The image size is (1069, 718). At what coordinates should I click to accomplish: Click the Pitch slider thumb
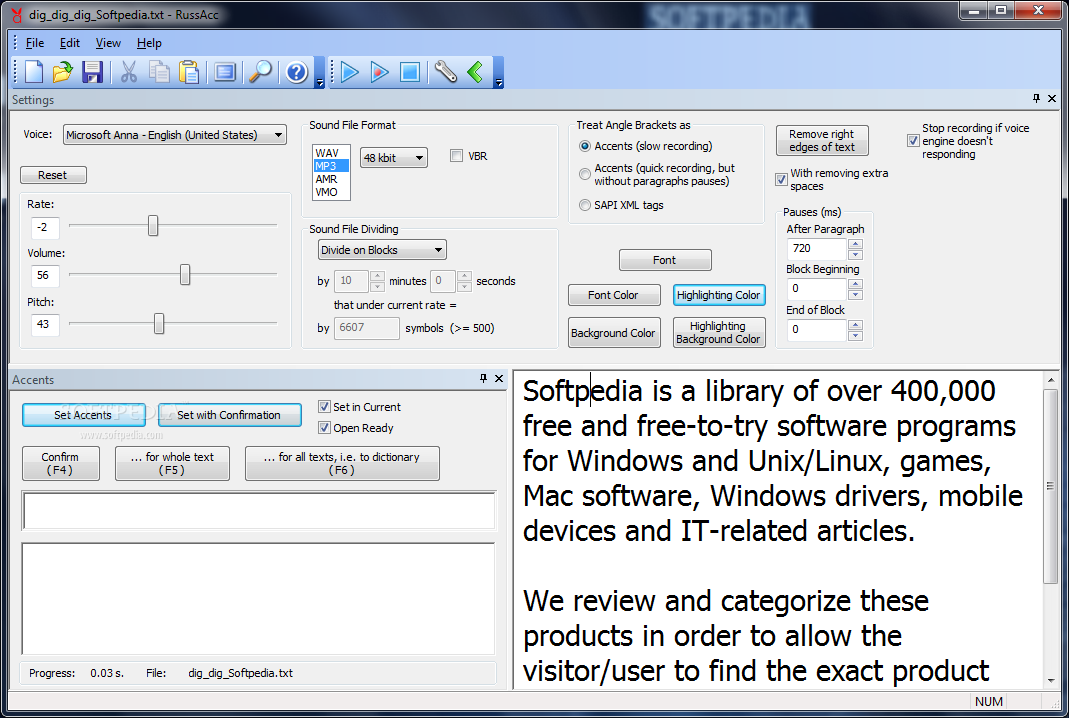click(159, 324)
